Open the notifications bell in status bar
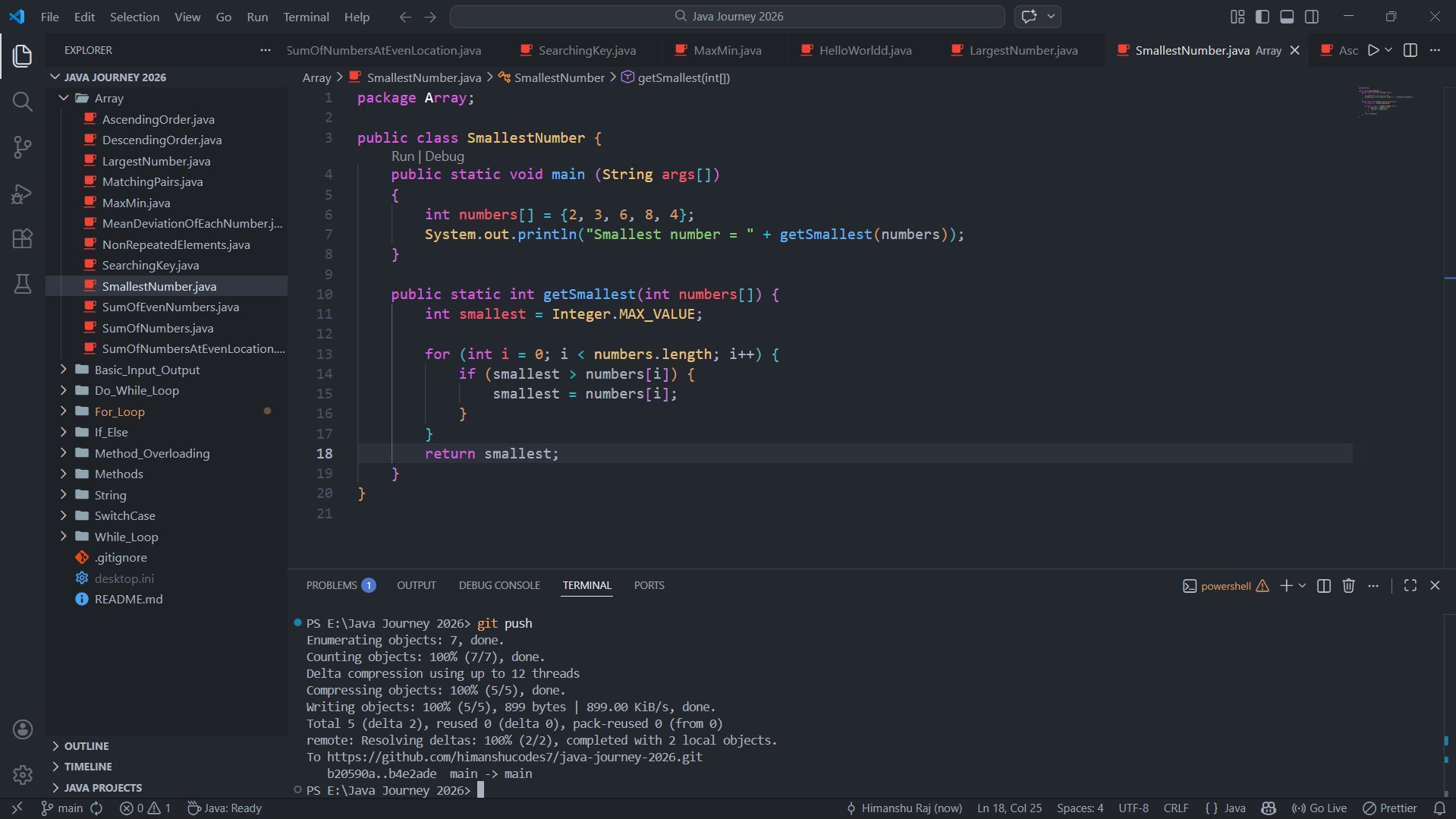 1439,808
